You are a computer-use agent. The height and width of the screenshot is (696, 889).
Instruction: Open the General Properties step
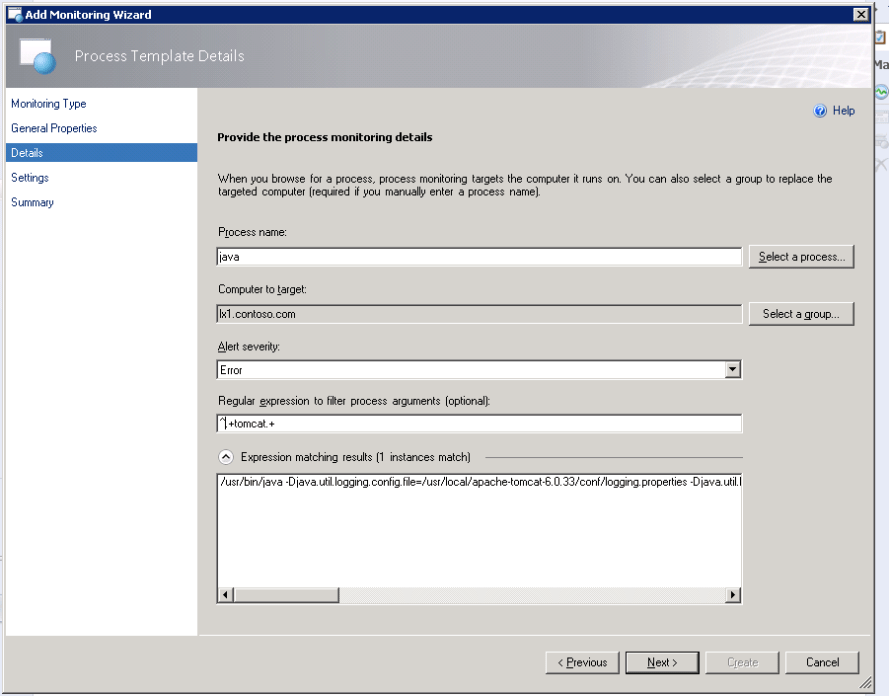(54, 128)
